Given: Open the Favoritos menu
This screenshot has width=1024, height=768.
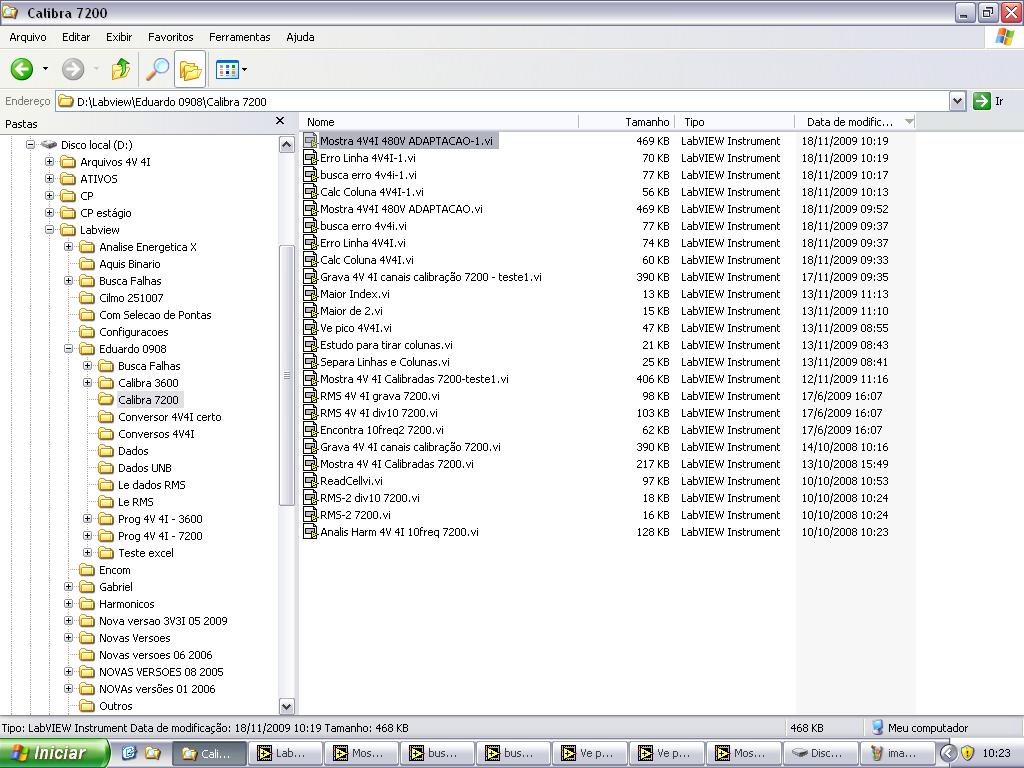Looking at the screenshot, I should click(x=170, y=37).
